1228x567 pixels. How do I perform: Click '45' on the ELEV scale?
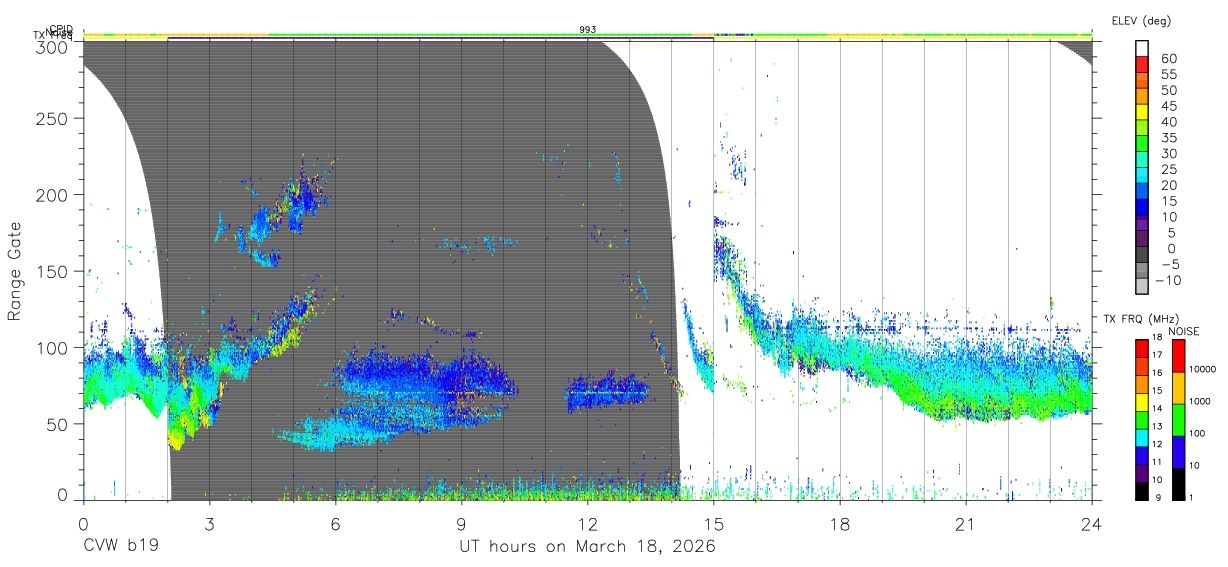1168,106
